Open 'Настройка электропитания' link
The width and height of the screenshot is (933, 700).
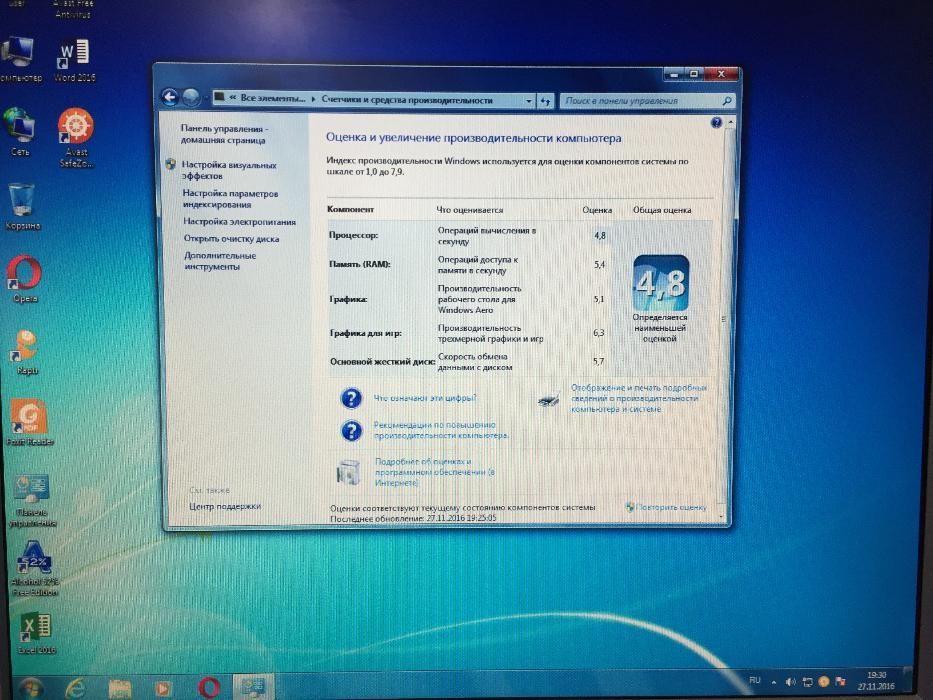pos(239,221)
